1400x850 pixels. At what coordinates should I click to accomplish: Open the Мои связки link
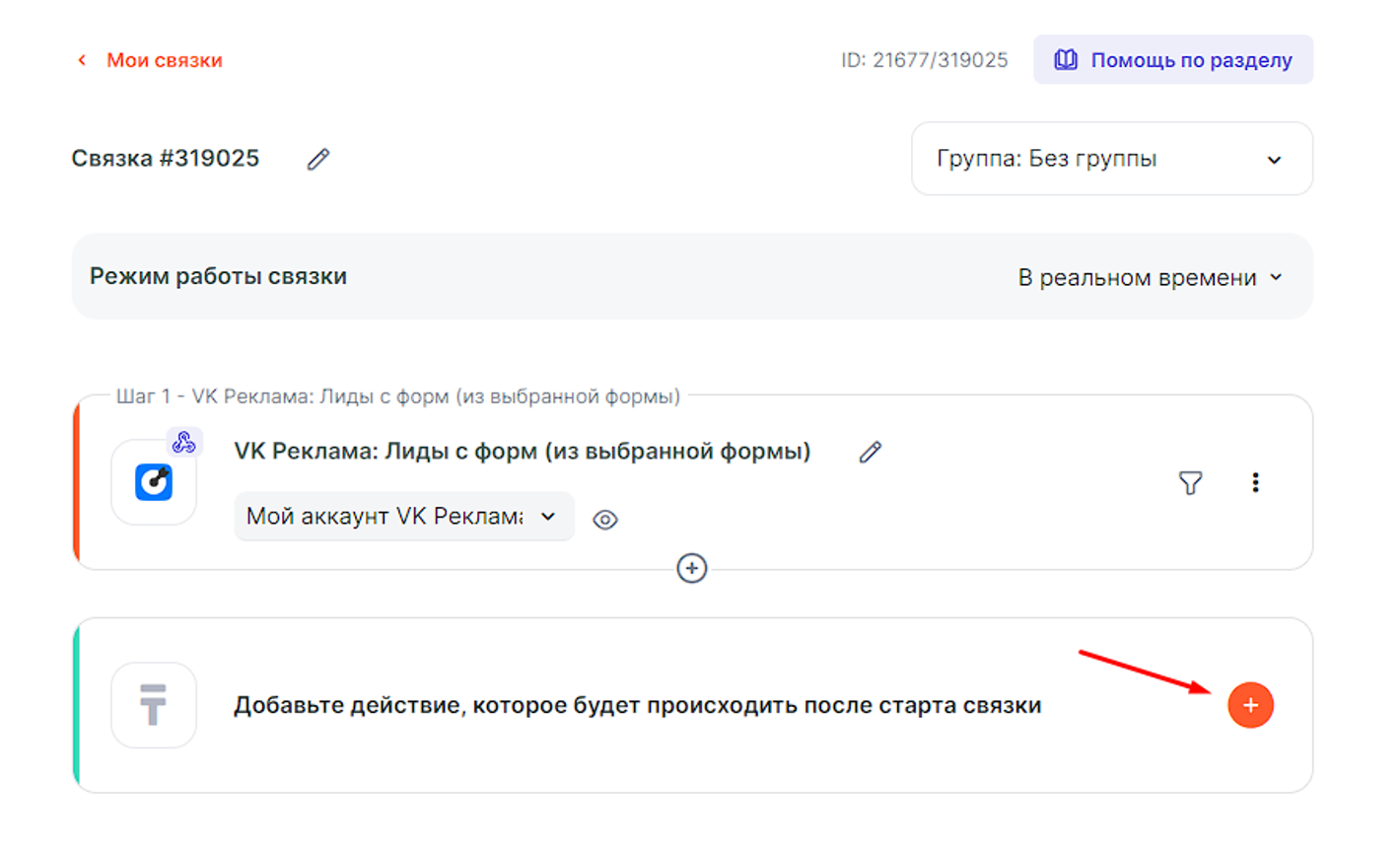click(164, 60)
